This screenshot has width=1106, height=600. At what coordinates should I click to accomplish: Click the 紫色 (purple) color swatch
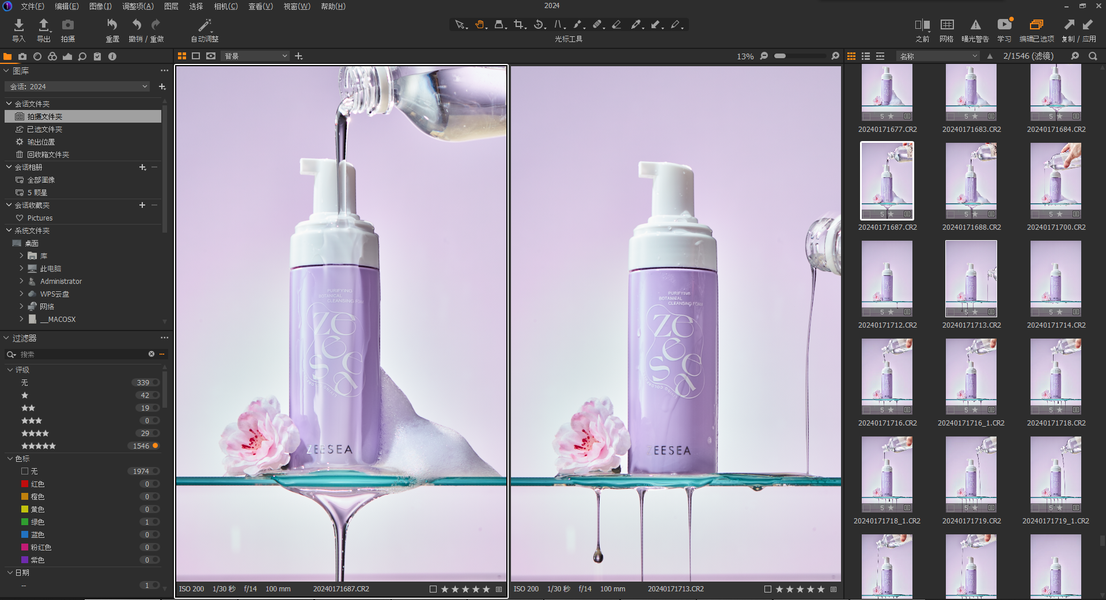25,560
